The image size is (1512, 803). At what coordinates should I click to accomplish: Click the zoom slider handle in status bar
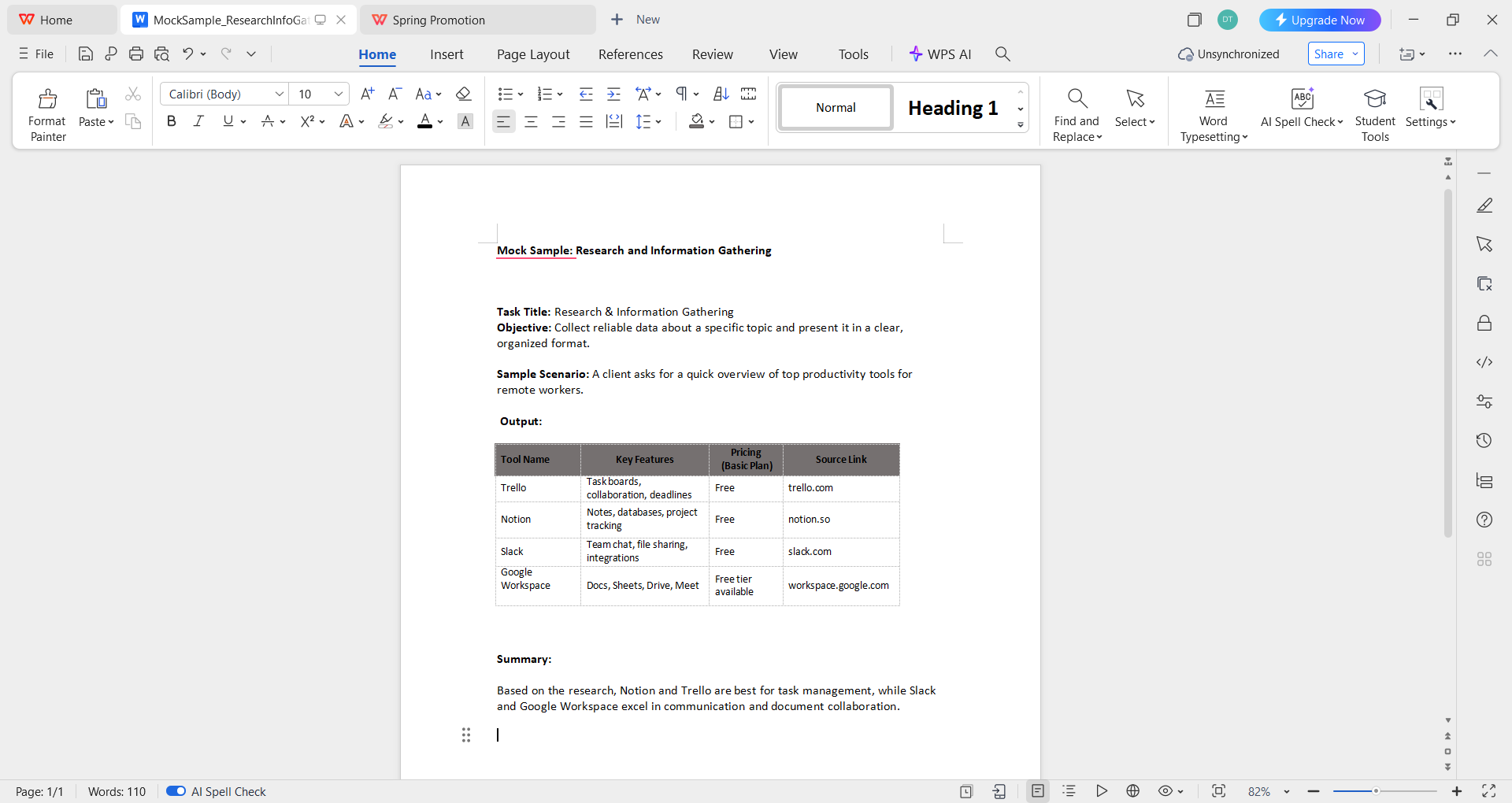1376,791
